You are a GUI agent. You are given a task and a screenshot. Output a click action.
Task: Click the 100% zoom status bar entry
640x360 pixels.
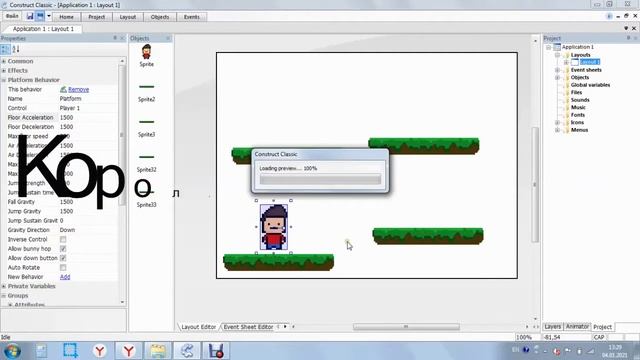524,338
